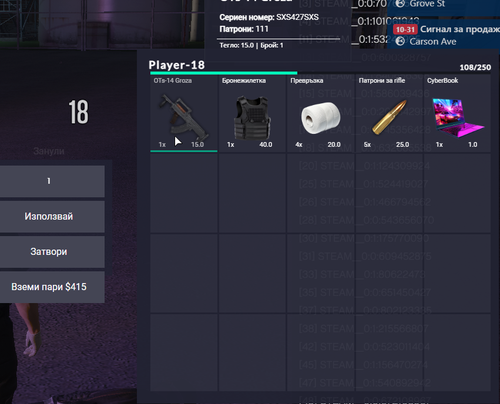Click the 25.0 weight of rifle ammo
The width and height of the screenshot is (500, 404).
(403, 145)
